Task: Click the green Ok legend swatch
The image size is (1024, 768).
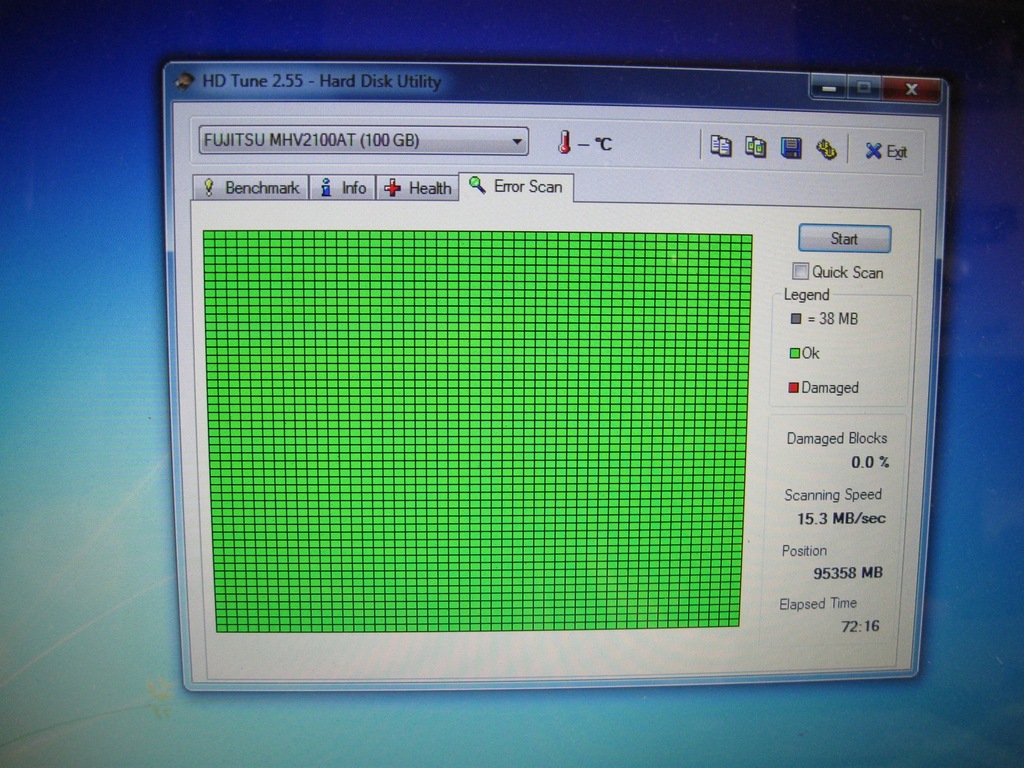Action: pos(794,353)
